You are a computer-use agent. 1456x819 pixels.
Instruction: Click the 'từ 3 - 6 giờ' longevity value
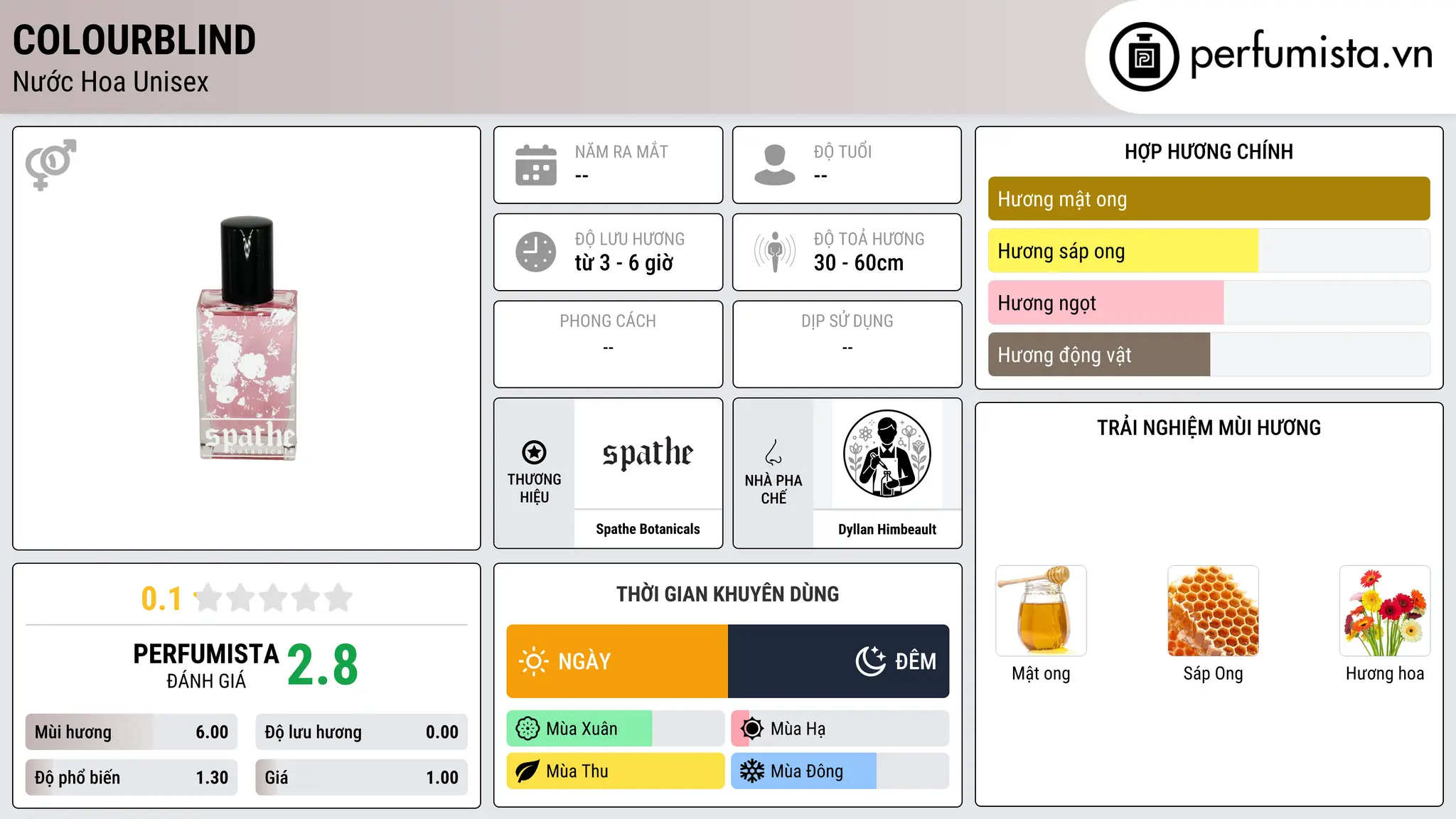(624, 263)
